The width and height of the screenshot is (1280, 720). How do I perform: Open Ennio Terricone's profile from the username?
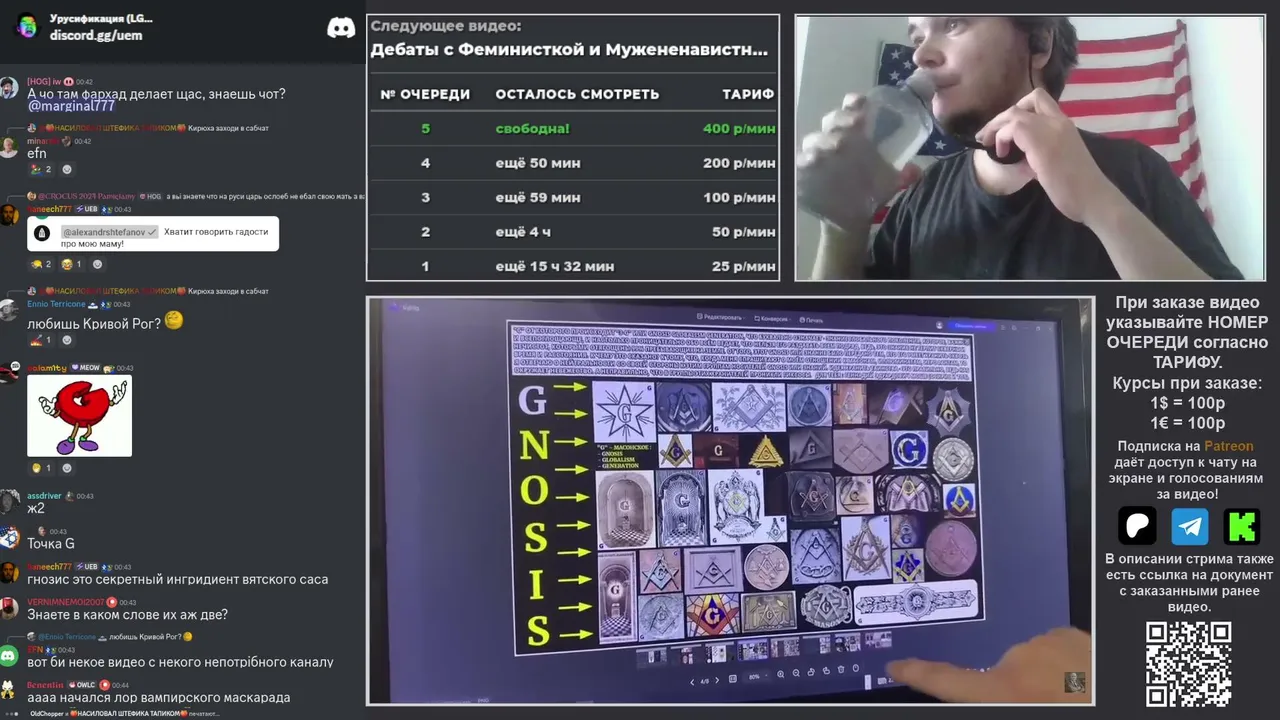click(56, 304)
